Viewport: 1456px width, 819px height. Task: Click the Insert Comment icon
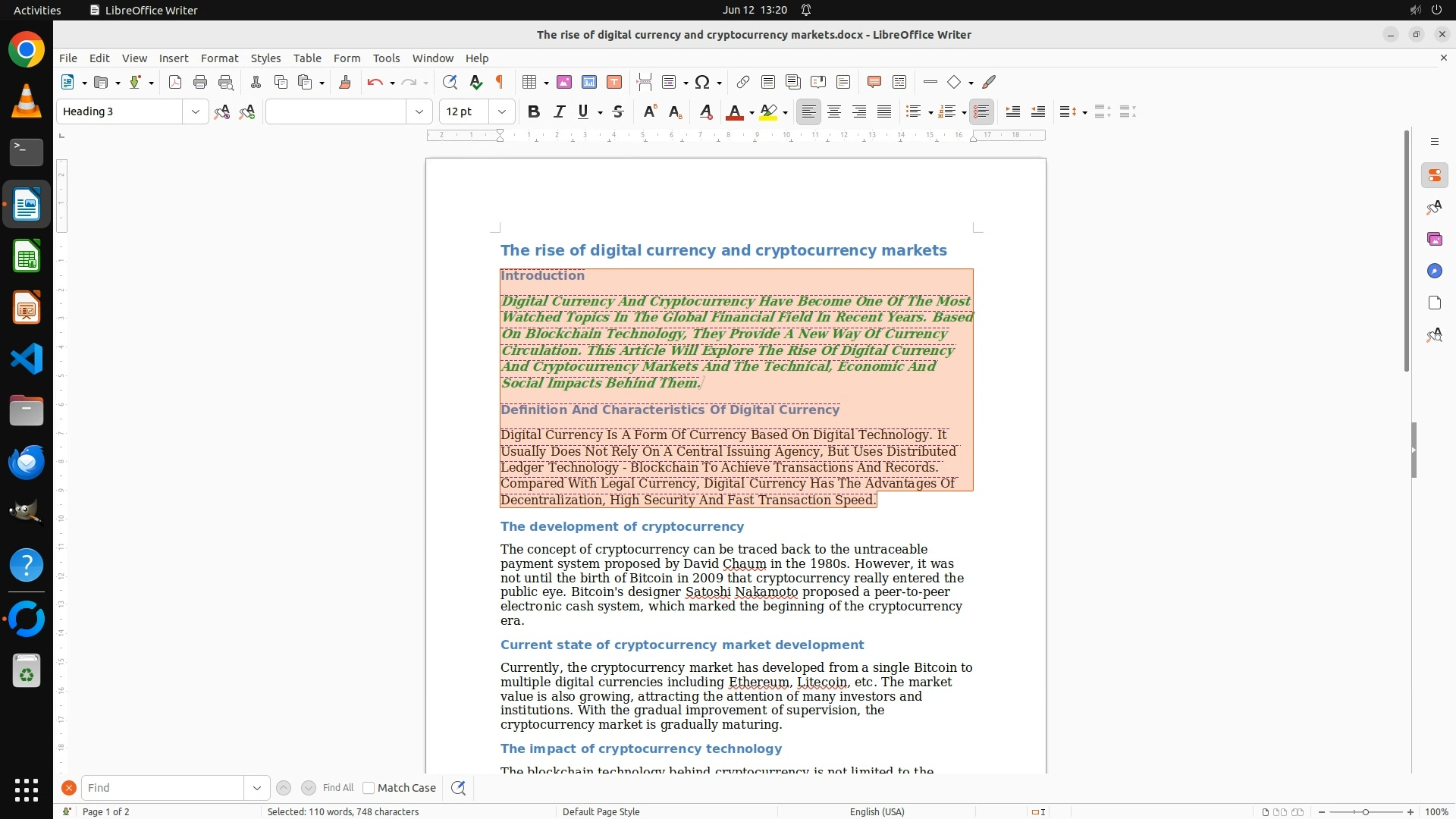(x=874, y=82)
